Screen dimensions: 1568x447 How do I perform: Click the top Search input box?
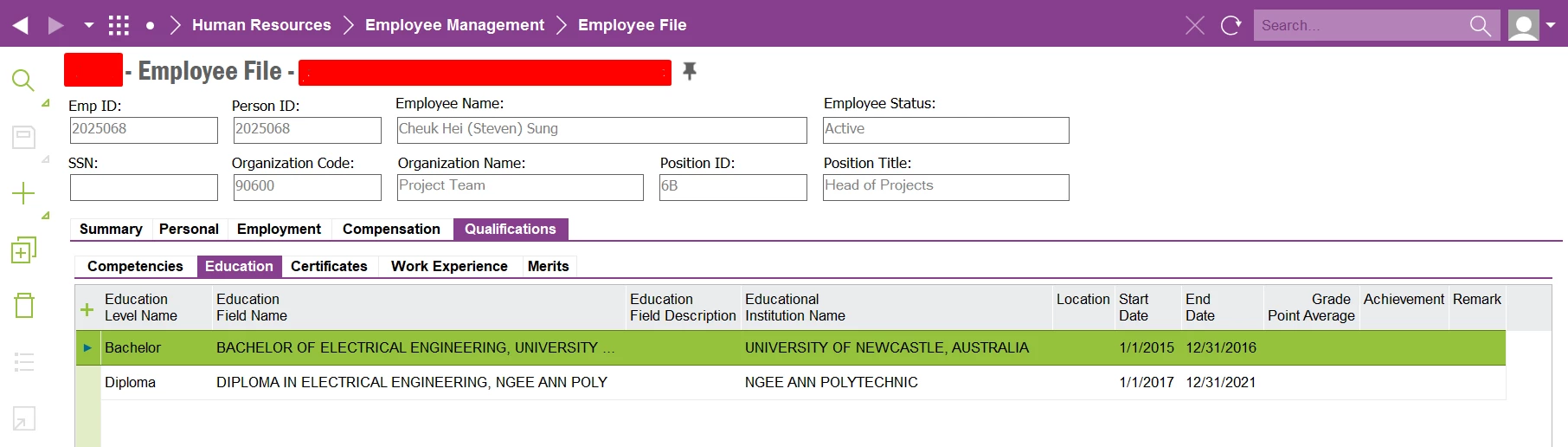pos(1359,25)
